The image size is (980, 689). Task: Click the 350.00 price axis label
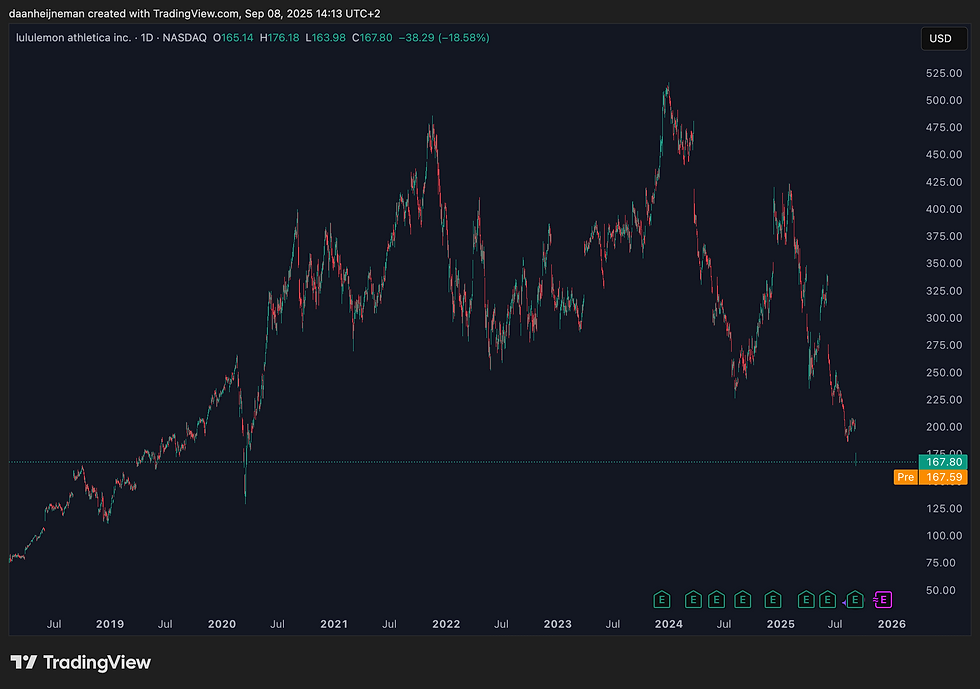coord(944,263)
